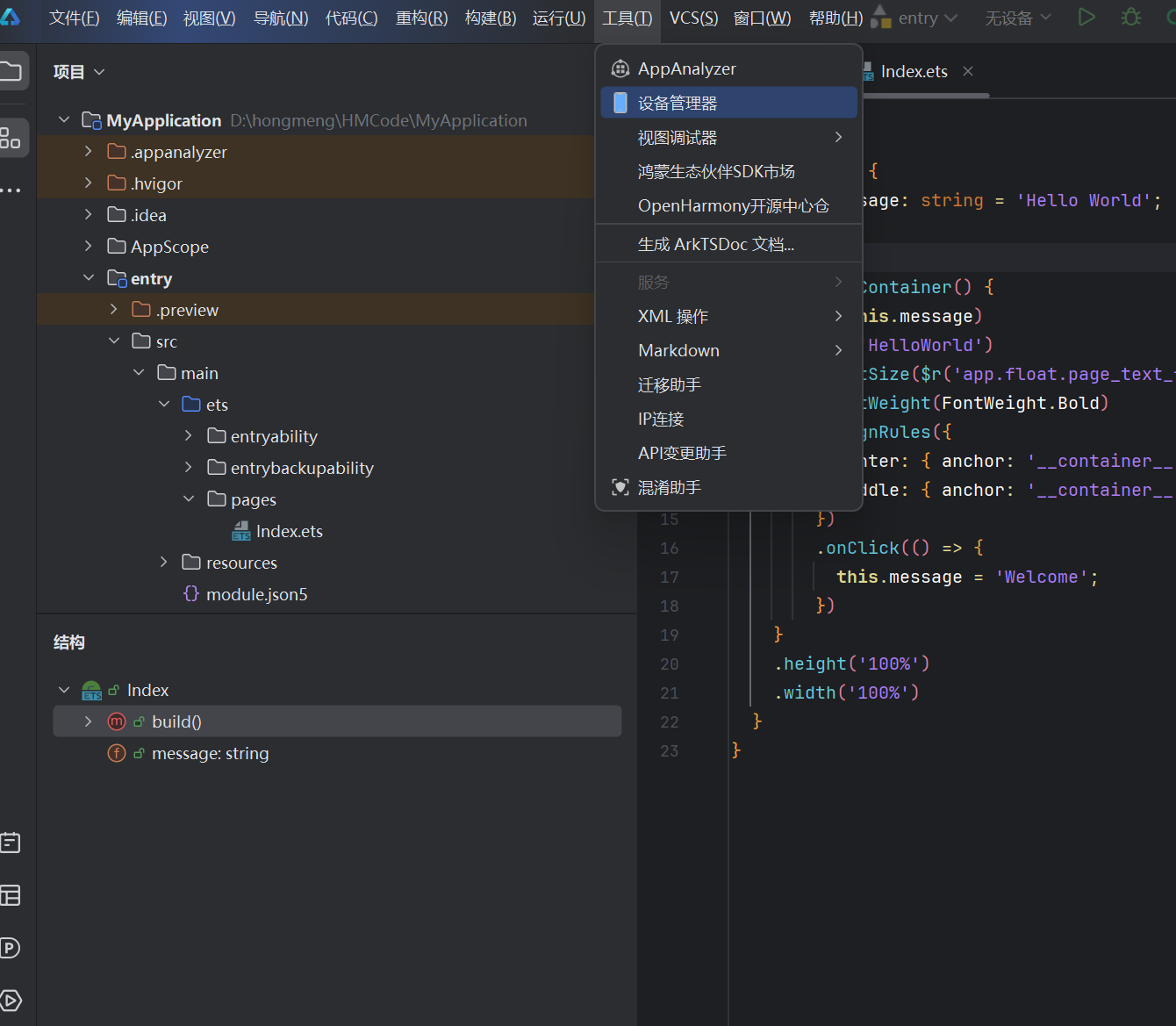This screenshot has width=1176, height=1026.
Task: Click the message field icon in Structure
Action: pos(117,753)
